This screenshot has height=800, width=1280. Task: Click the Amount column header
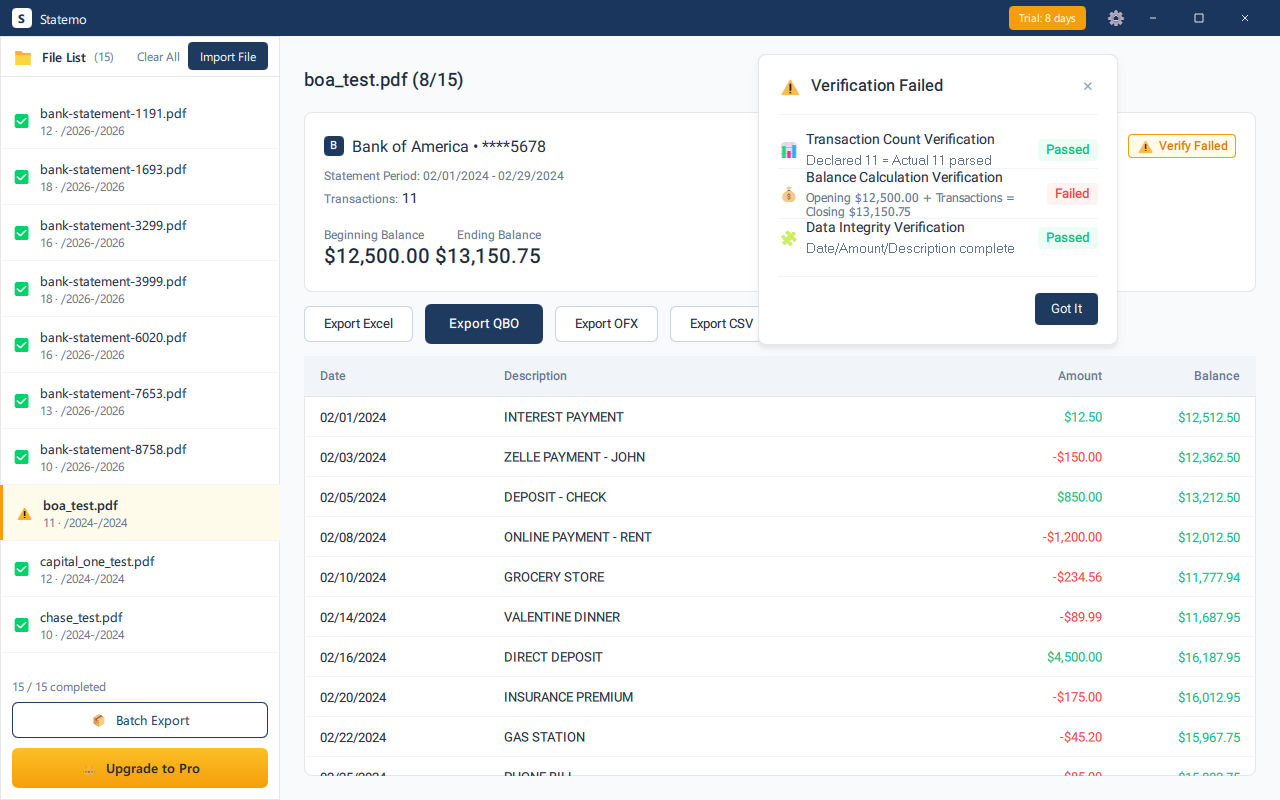[x=1080, y=376]
